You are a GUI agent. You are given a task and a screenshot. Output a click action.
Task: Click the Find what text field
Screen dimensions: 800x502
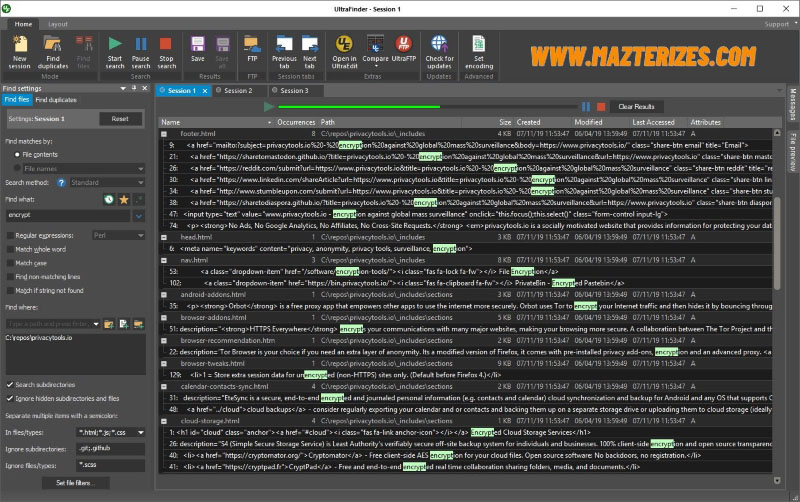pyautogui.click(x=68, y=216)
